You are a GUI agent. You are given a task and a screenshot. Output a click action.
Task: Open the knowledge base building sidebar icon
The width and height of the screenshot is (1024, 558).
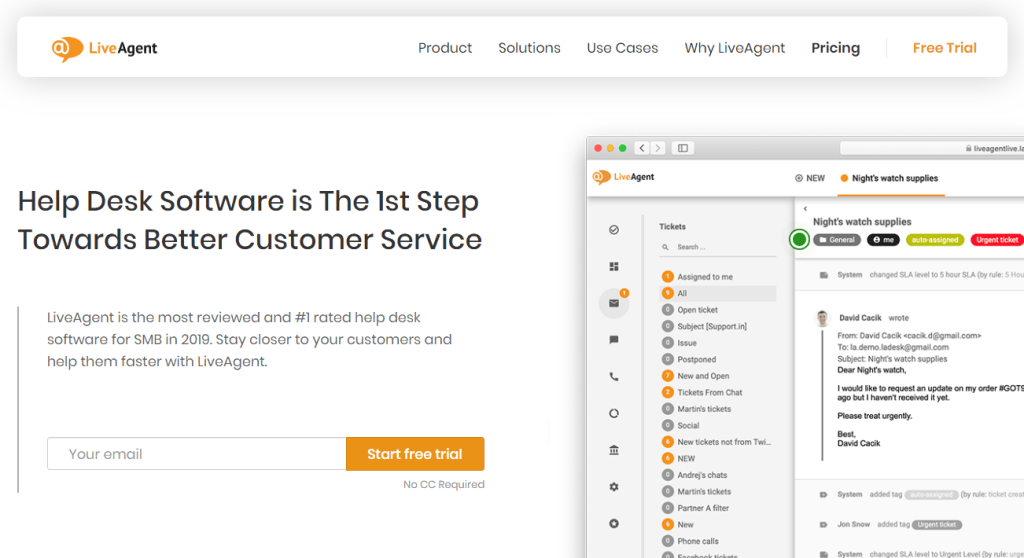(x=614, y=450)
